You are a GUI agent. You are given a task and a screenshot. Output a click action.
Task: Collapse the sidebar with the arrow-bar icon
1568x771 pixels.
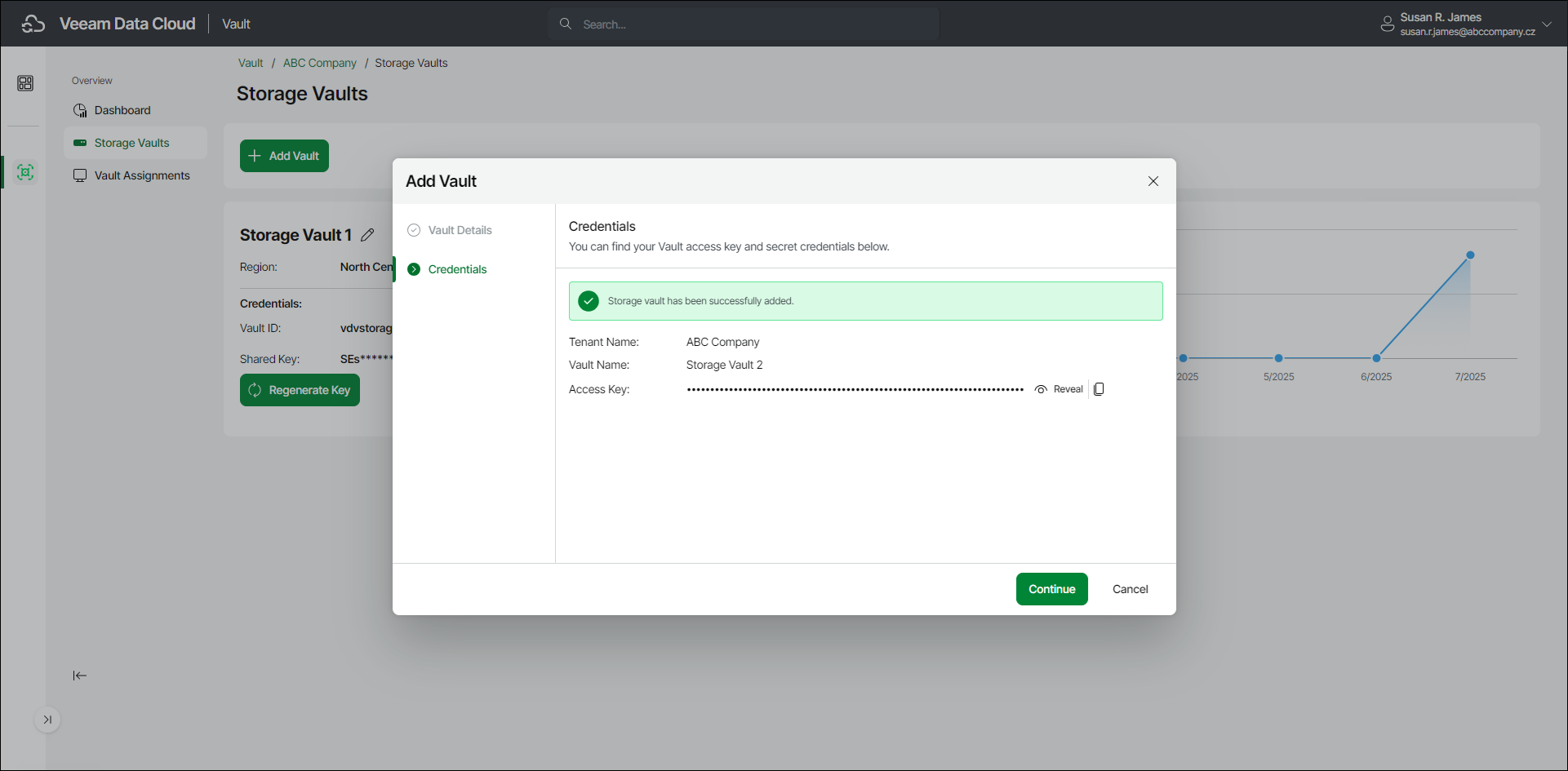pyautogui.click(x=79, y=676)
